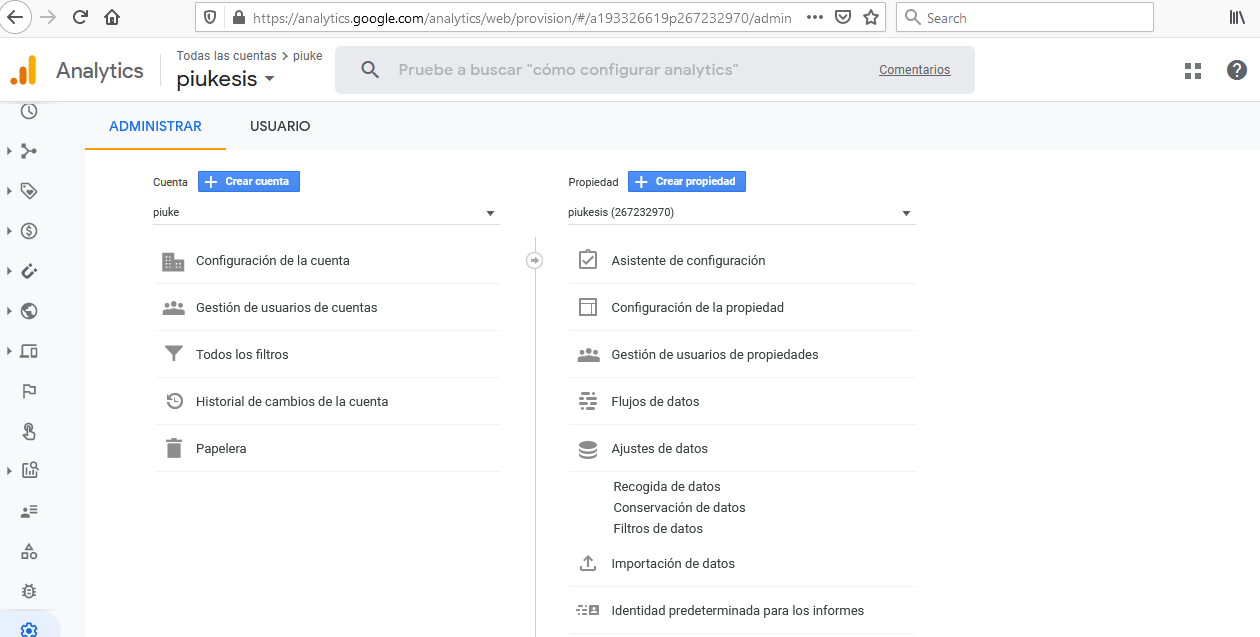Screen dimensions: 1260x637
Task: Open the browser Library icon
Action: click(x=1237, y=17)
